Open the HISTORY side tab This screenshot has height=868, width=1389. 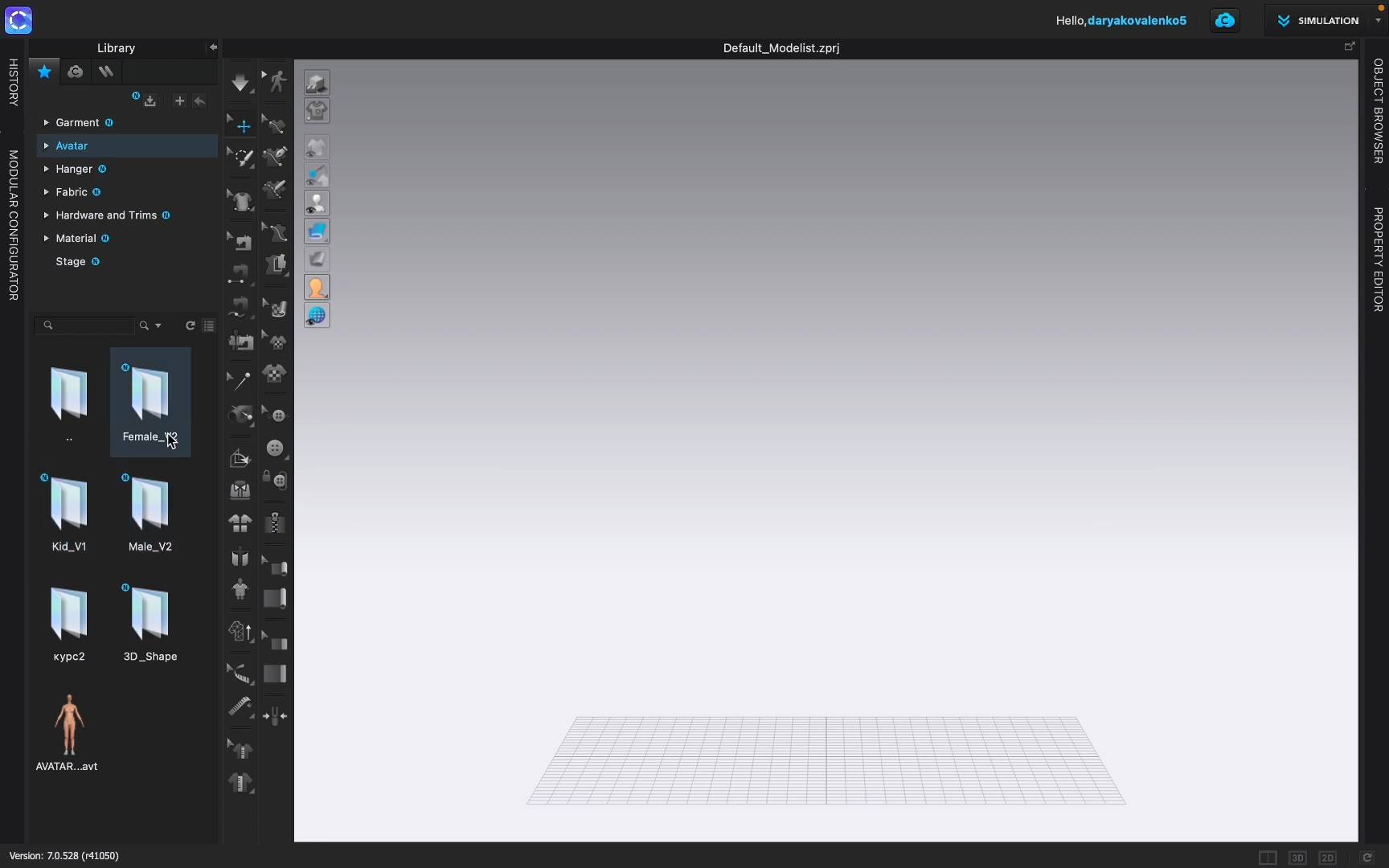pyautogui.click(x=13, y=82)
